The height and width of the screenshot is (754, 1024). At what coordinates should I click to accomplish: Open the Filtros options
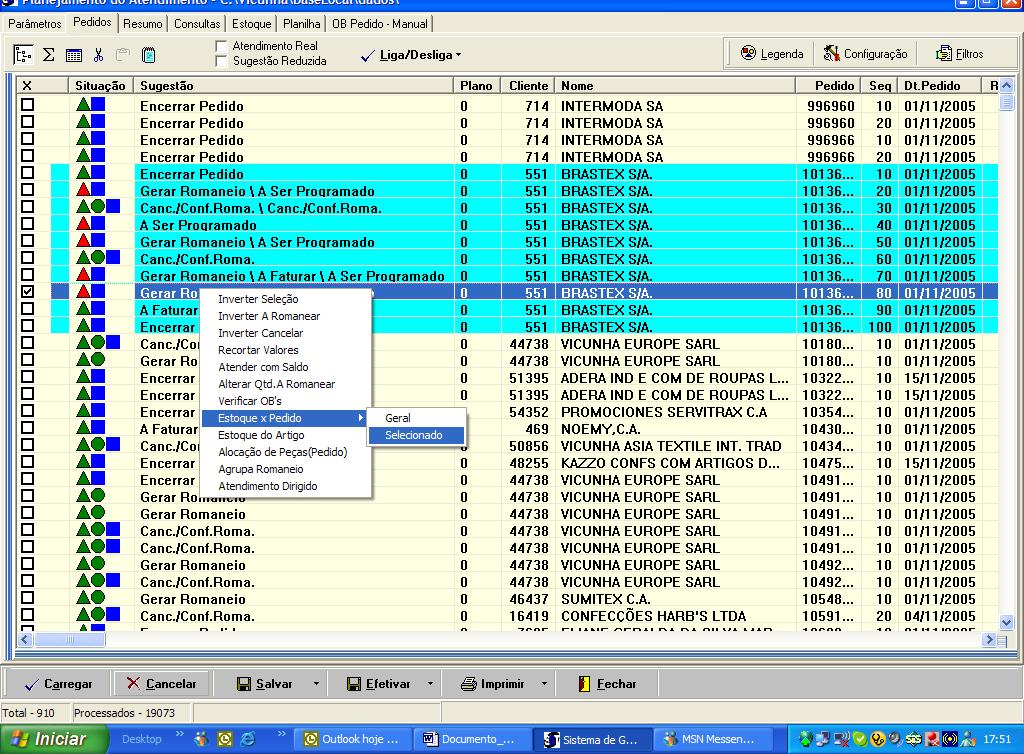pyautogui.click(x=960, y=54)
